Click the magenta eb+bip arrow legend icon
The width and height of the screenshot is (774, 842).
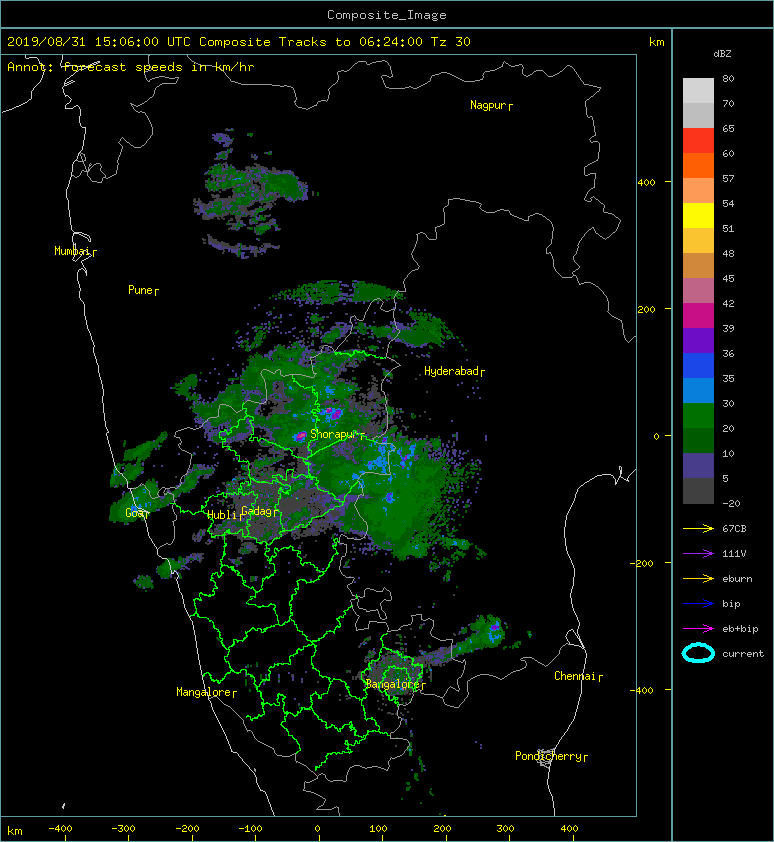[x=698, y=629]
